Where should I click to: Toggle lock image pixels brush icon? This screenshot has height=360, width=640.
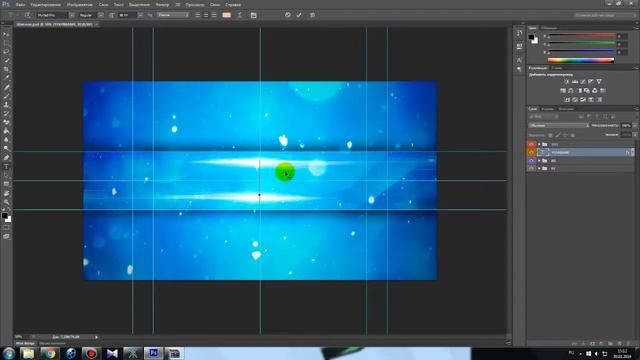click(x=558, y=135)
